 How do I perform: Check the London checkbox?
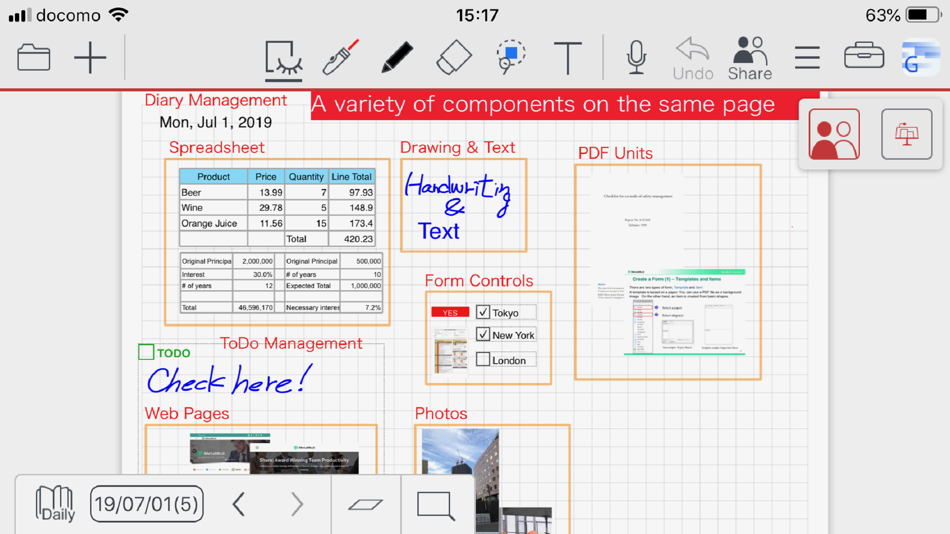(x=483, y=359)
